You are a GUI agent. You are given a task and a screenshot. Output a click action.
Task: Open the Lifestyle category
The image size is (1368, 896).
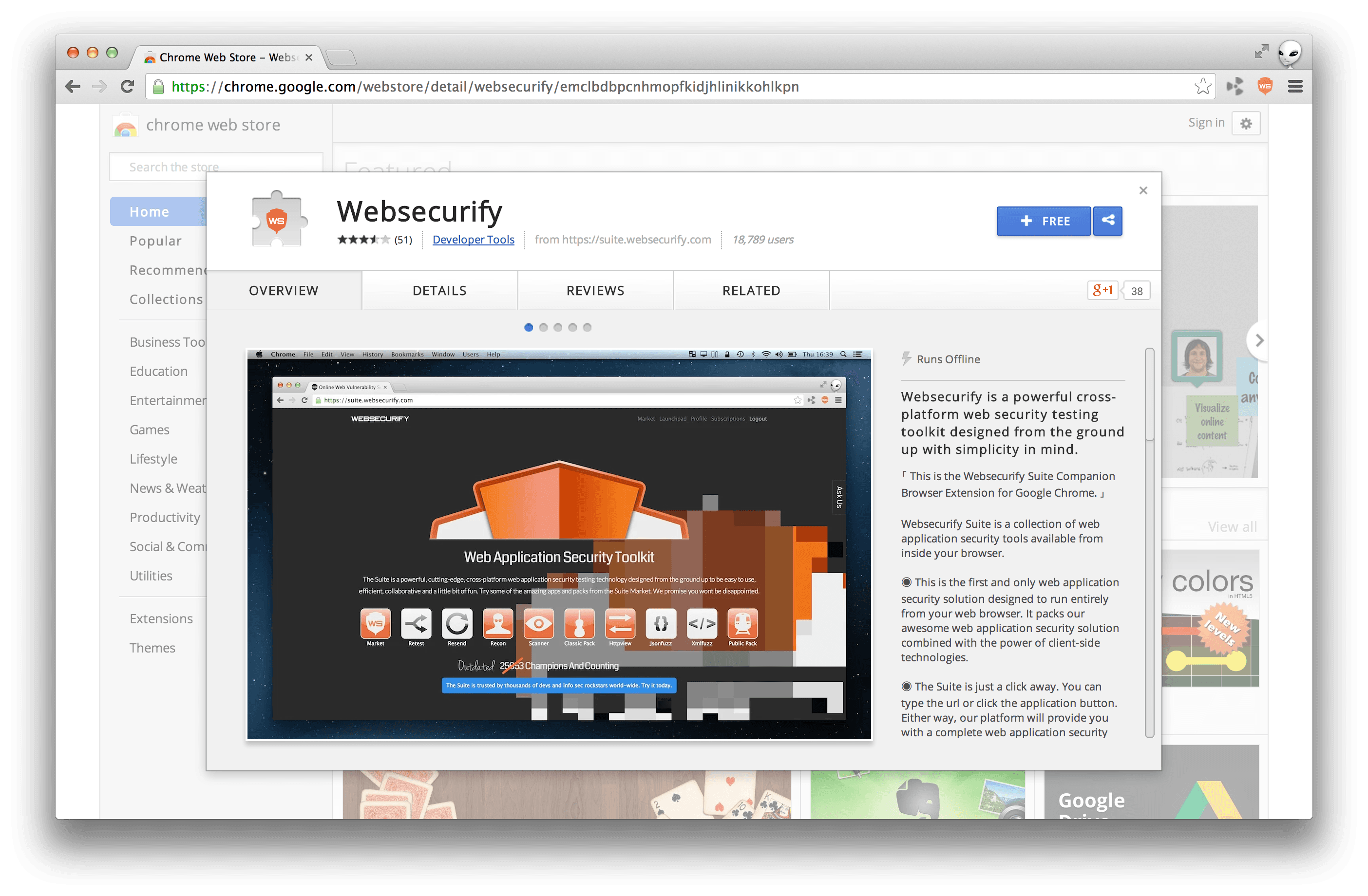tap(153, 459)
